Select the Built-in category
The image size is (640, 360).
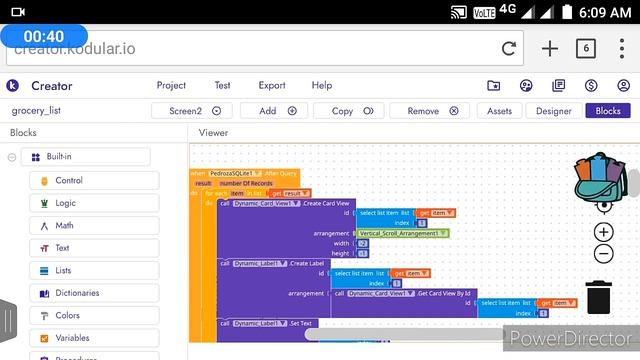click(x=86, y=157)
